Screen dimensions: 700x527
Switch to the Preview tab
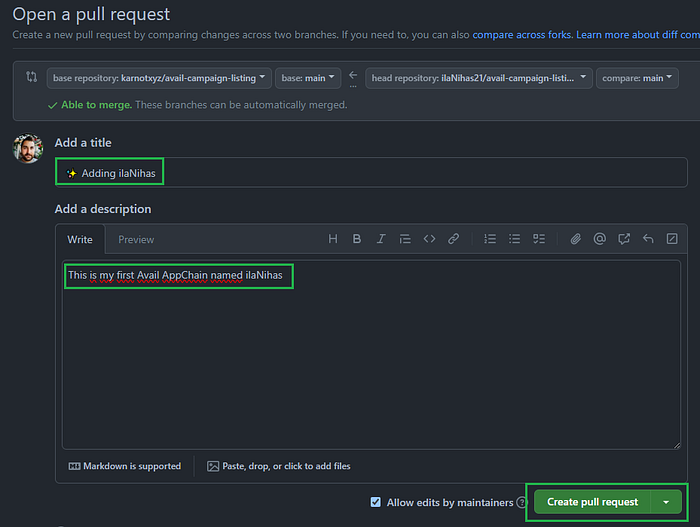click(136, 239)
